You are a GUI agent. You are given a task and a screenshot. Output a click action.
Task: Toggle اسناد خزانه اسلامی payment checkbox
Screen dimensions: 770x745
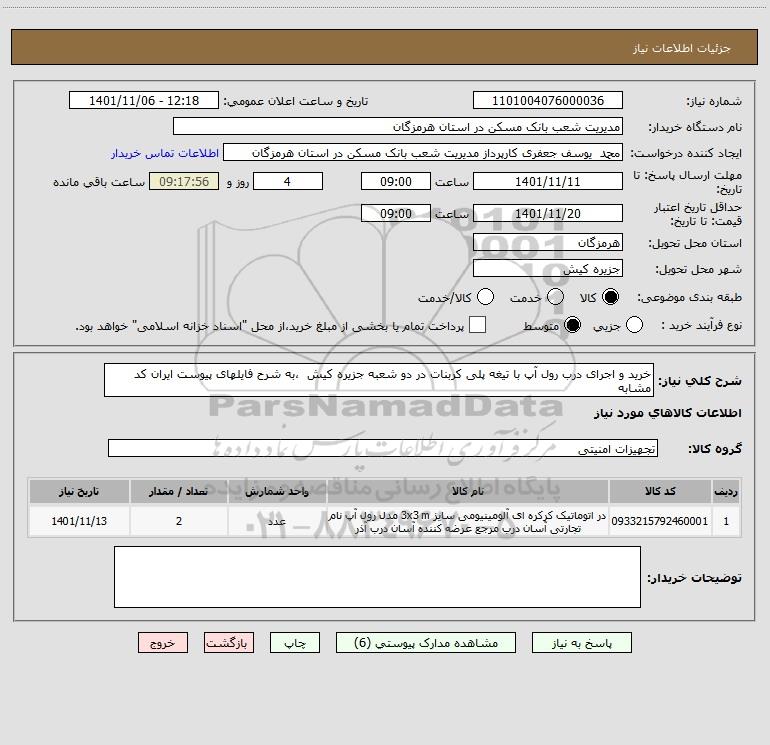477,325
